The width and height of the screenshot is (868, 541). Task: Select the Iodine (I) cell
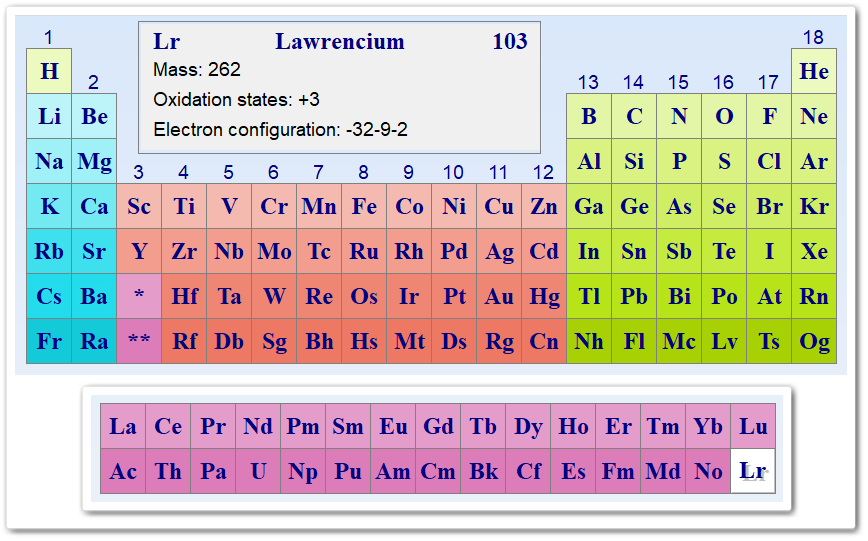tap(769, 251)
